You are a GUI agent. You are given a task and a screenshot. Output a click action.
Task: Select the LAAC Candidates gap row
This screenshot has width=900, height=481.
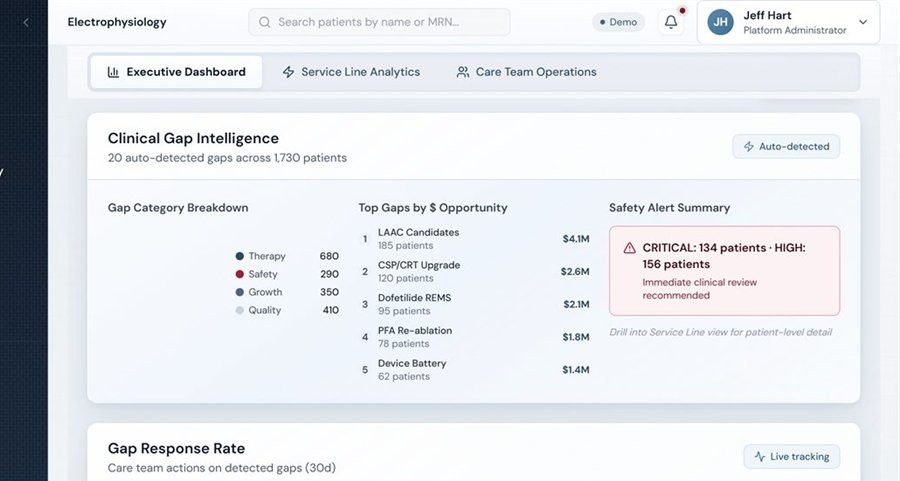(x=474, y=239)
